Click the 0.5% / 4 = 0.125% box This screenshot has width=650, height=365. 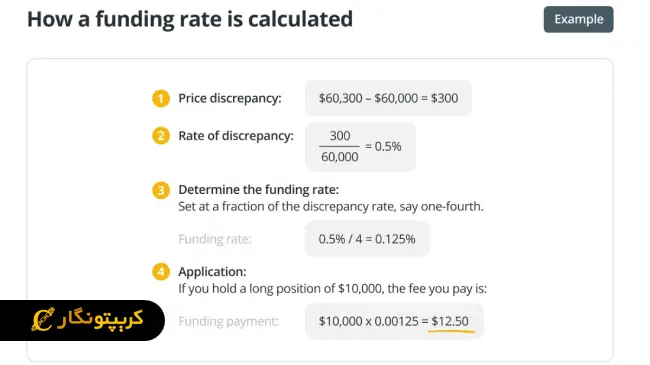point(367,239)
